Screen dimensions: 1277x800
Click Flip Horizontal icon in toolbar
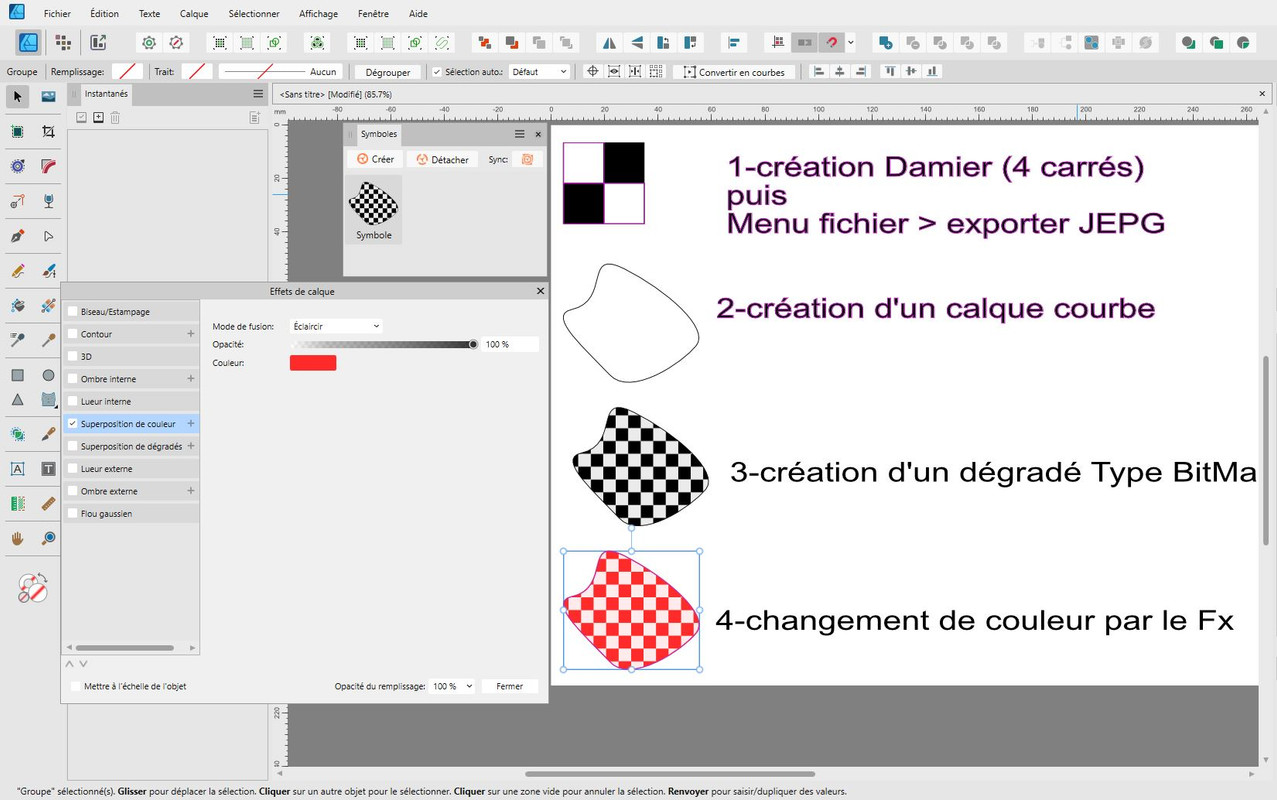(x=608, y=42)
